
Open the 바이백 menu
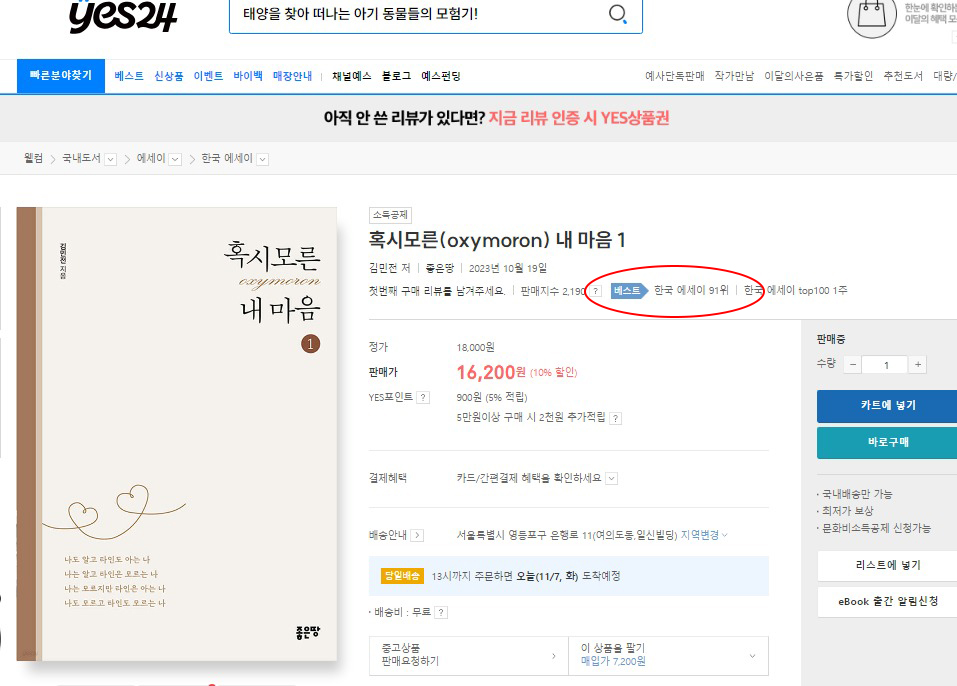pos(248,76)
